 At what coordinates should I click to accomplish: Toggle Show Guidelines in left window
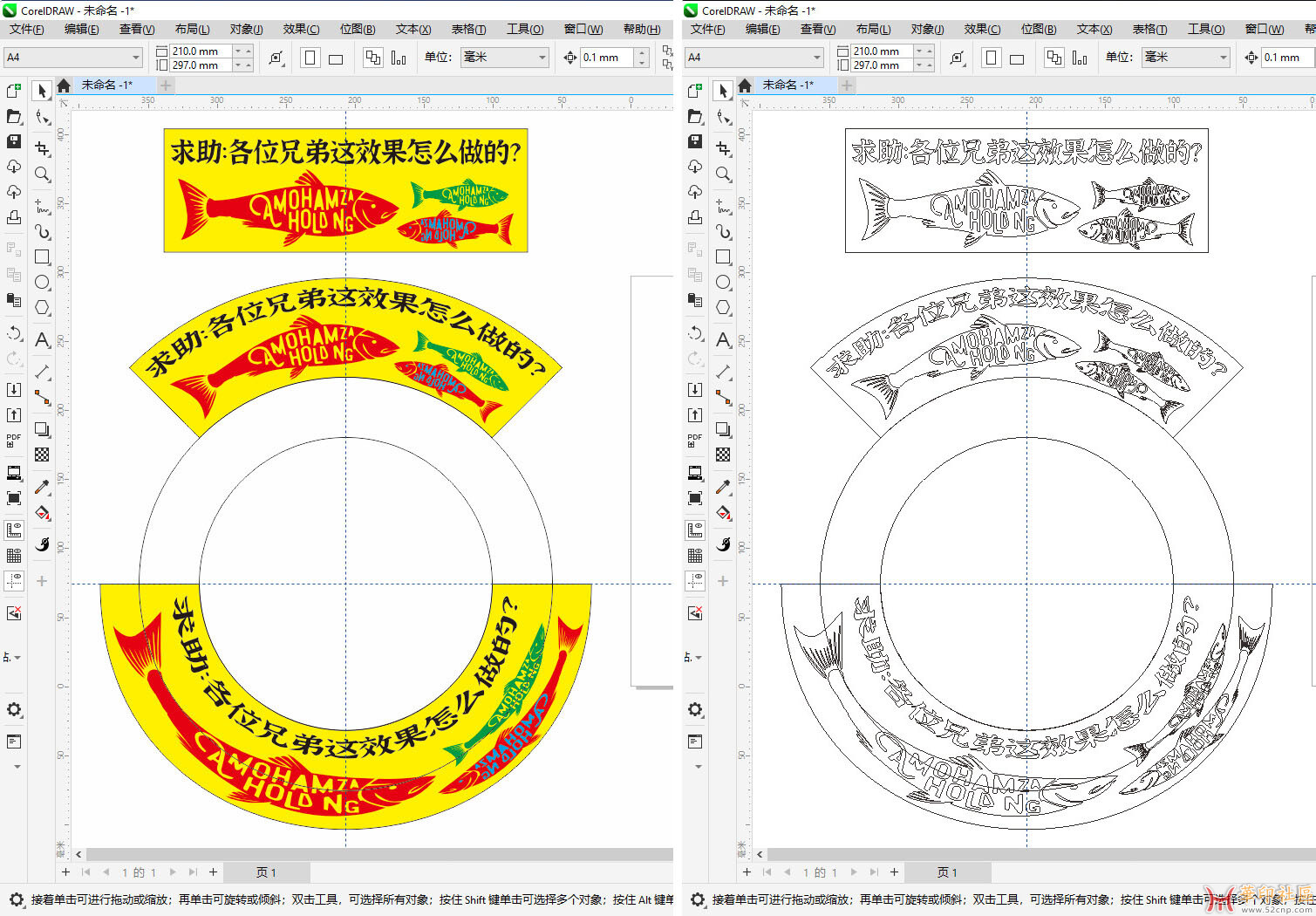click(14, 580)
